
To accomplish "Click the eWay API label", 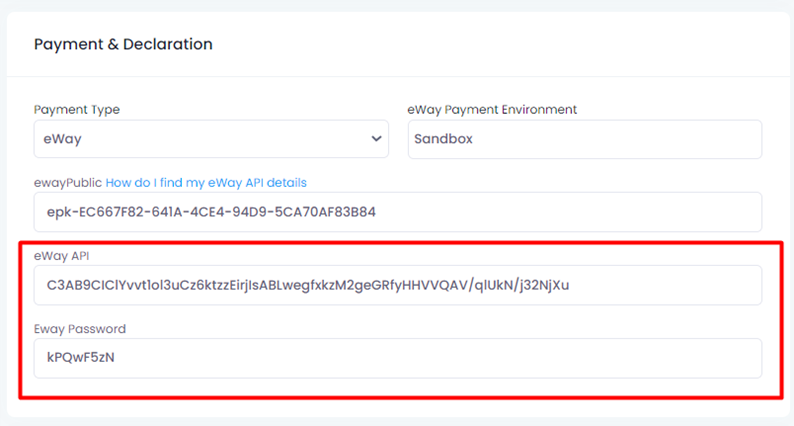I will click(x=61, y=256).
